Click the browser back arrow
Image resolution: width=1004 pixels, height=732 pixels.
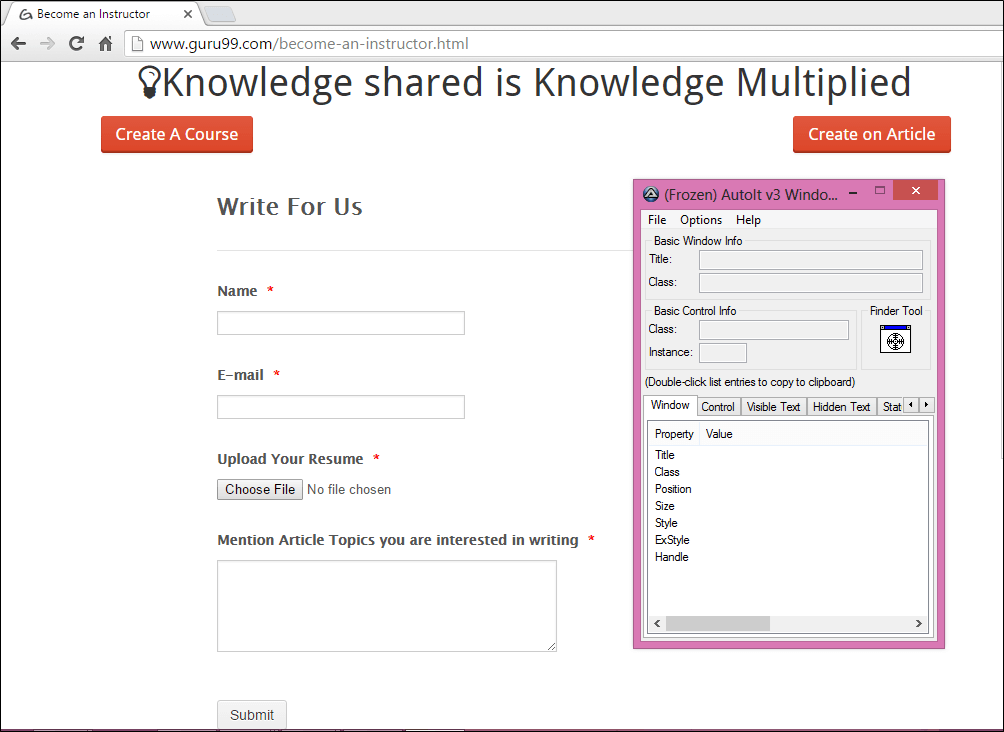[x=18, y=44]
